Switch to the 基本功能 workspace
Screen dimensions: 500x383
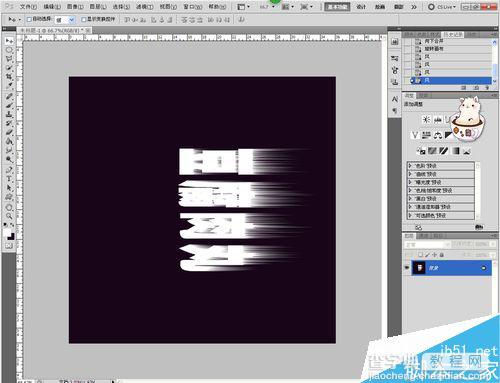tap(337, 7)
